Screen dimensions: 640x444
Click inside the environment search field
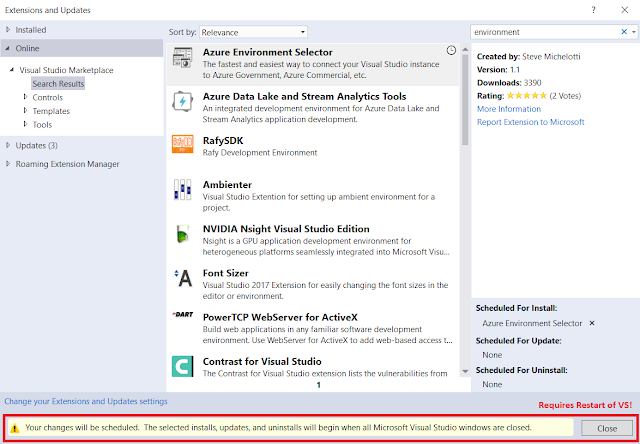click(x=544, y=32)
